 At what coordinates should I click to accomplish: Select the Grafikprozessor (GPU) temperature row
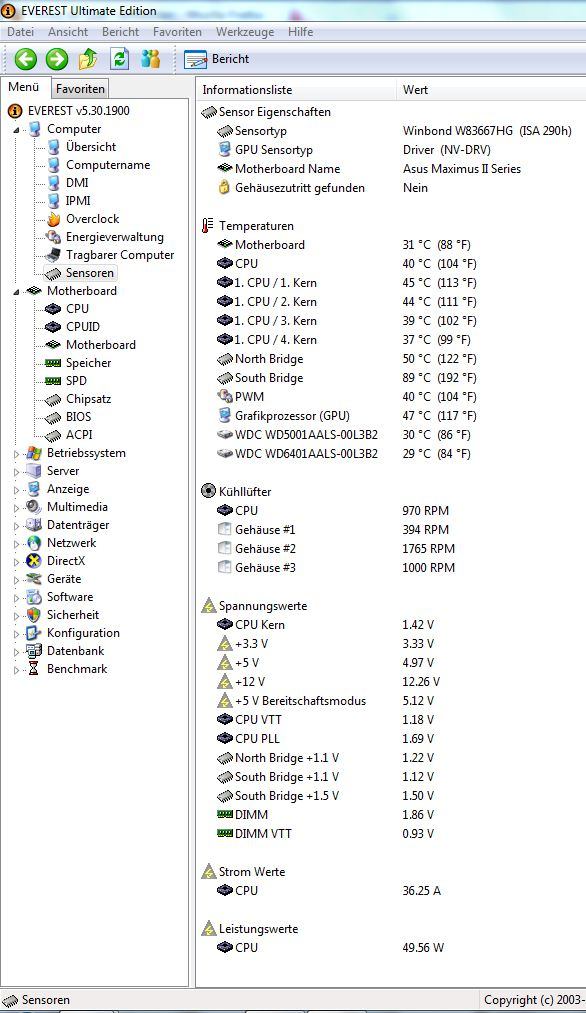coord(391,416)
